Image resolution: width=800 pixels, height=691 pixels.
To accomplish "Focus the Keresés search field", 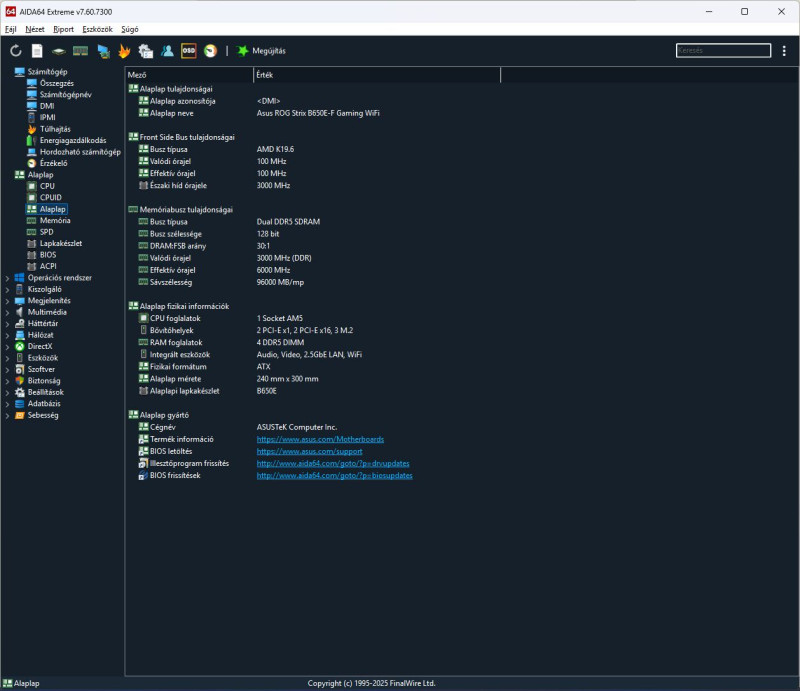I will click(x=723, y=50).
